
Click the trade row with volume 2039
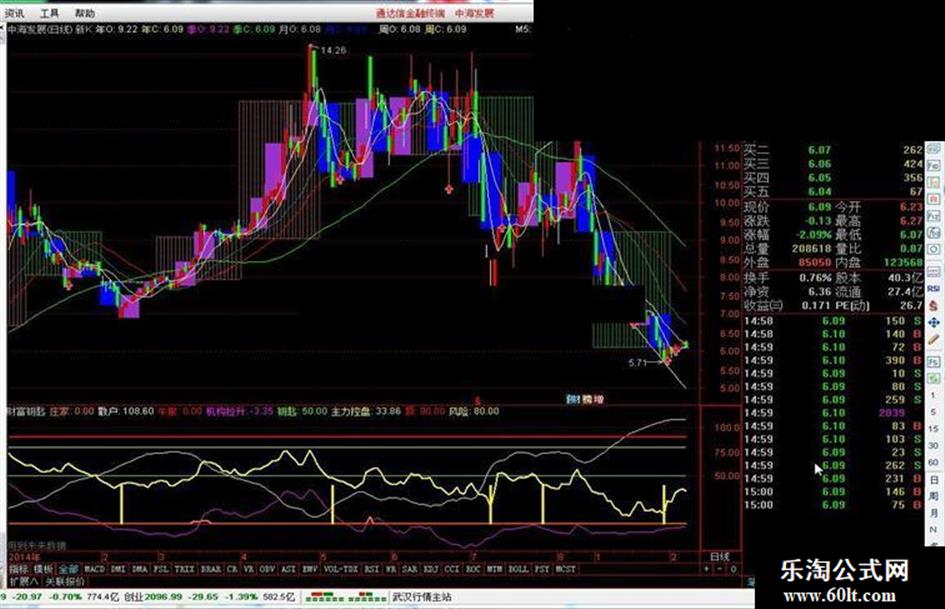click(833, 413)
